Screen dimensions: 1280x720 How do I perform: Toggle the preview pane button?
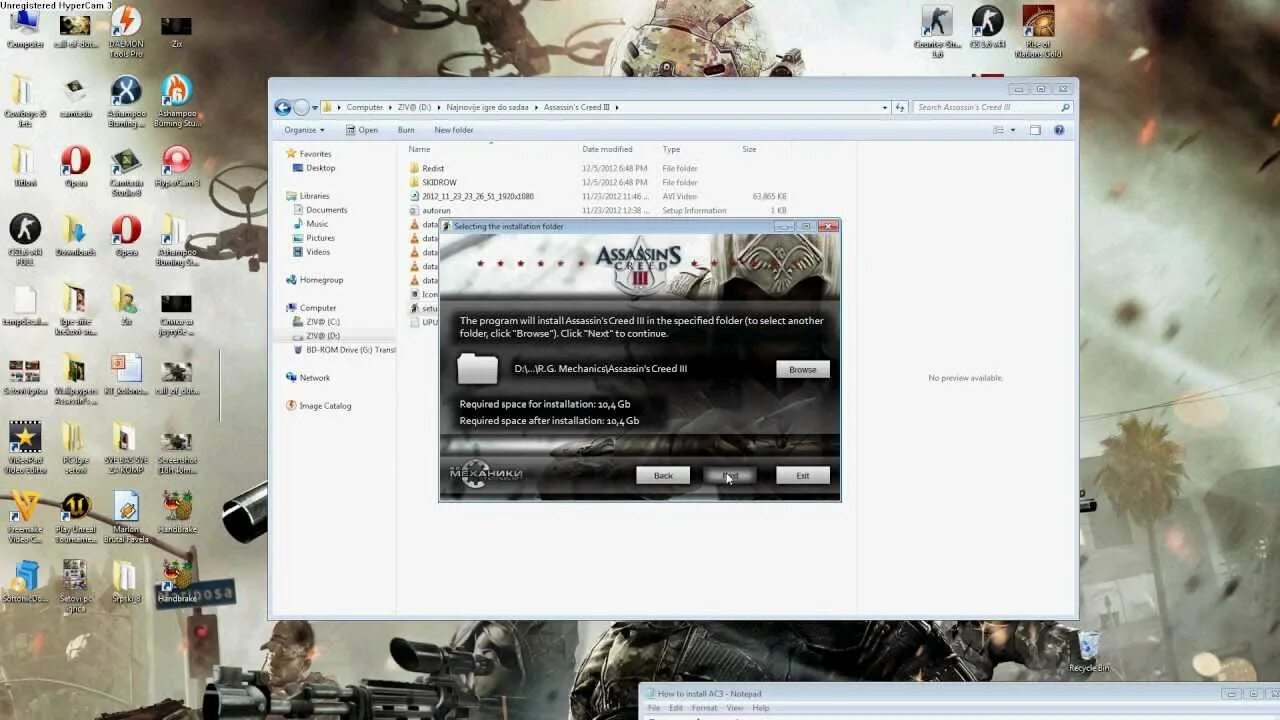[x=1035, y=130]
